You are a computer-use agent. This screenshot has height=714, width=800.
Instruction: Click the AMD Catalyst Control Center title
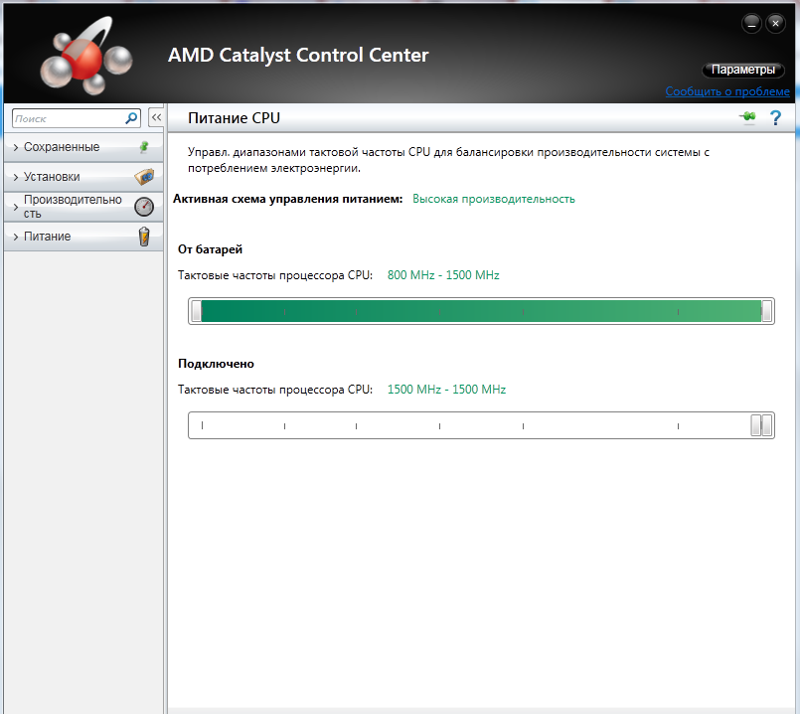click(x=298, y=55)
